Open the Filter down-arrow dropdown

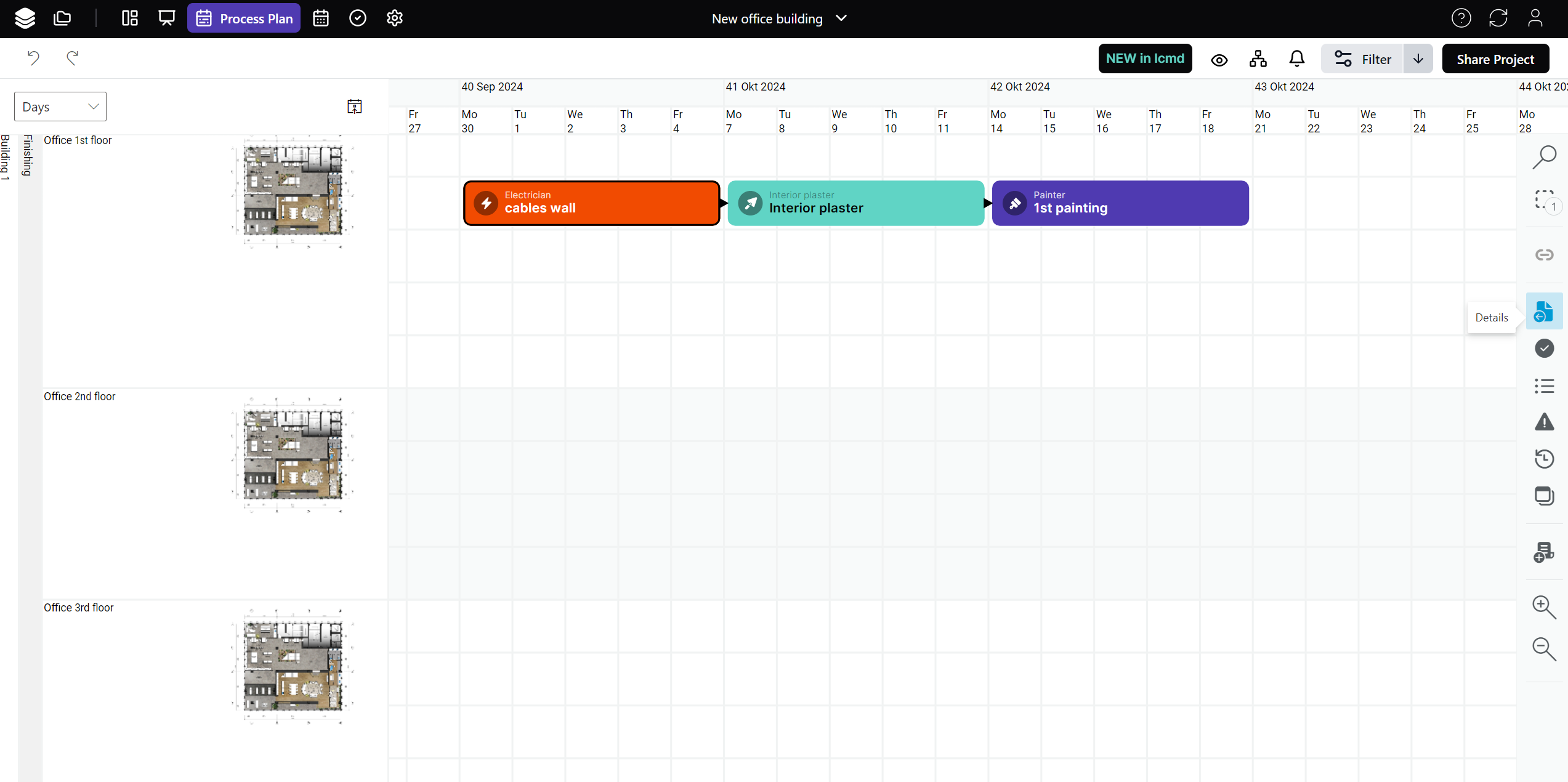[1418, 59]
